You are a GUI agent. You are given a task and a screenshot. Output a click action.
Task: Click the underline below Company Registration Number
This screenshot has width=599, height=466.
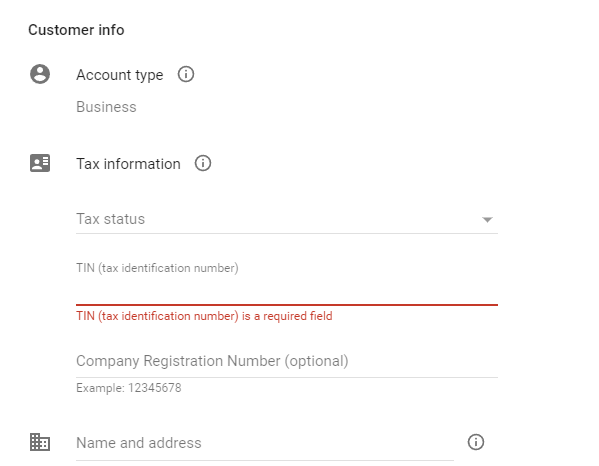point(287,377)
